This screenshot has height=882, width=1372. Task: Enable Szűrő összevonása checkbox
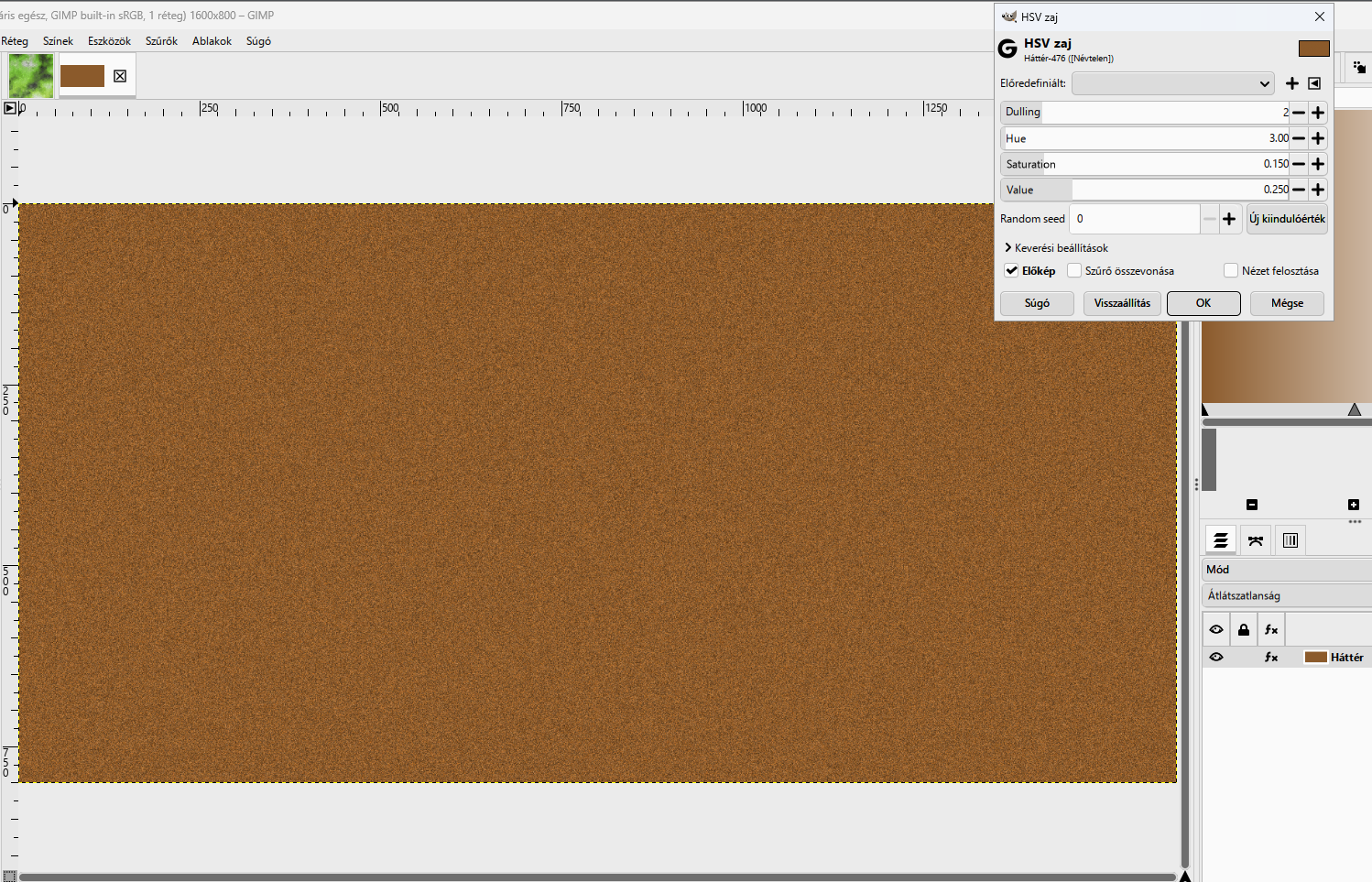pos(1074,270)
